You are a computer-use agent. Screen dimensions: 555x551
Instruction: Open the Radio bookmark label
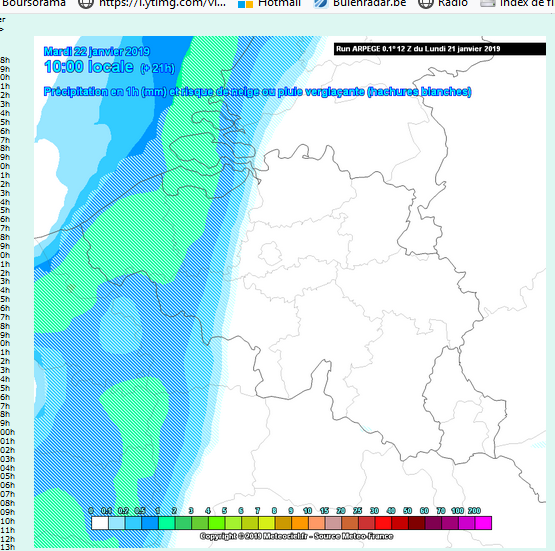453,3
